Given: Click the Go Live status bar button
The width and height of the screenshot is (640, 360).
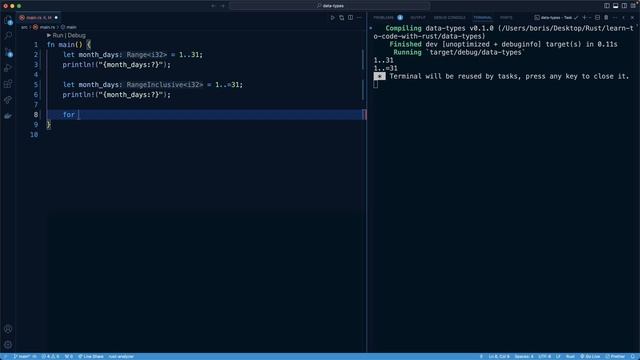Looking at the screenshot, I should pyautogui.click(x=590, y=356).
